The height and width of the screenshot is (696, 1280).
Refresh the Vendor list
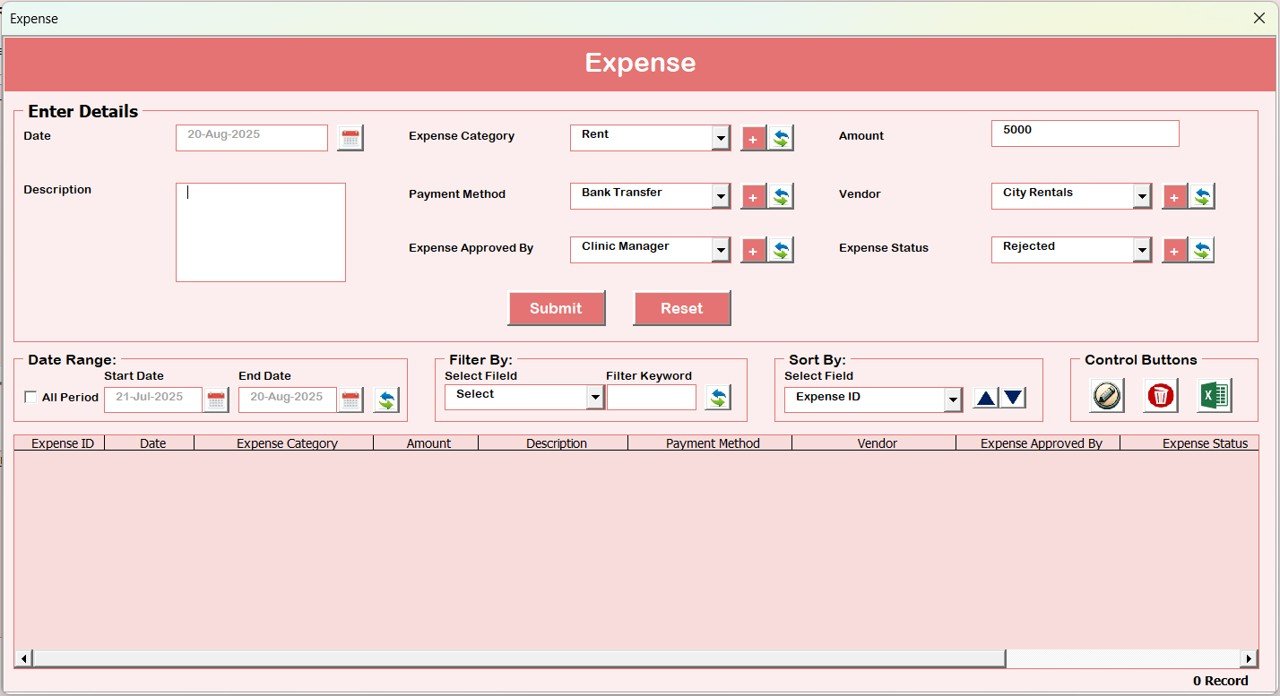pyautogui.click(x=1202, y=197)
